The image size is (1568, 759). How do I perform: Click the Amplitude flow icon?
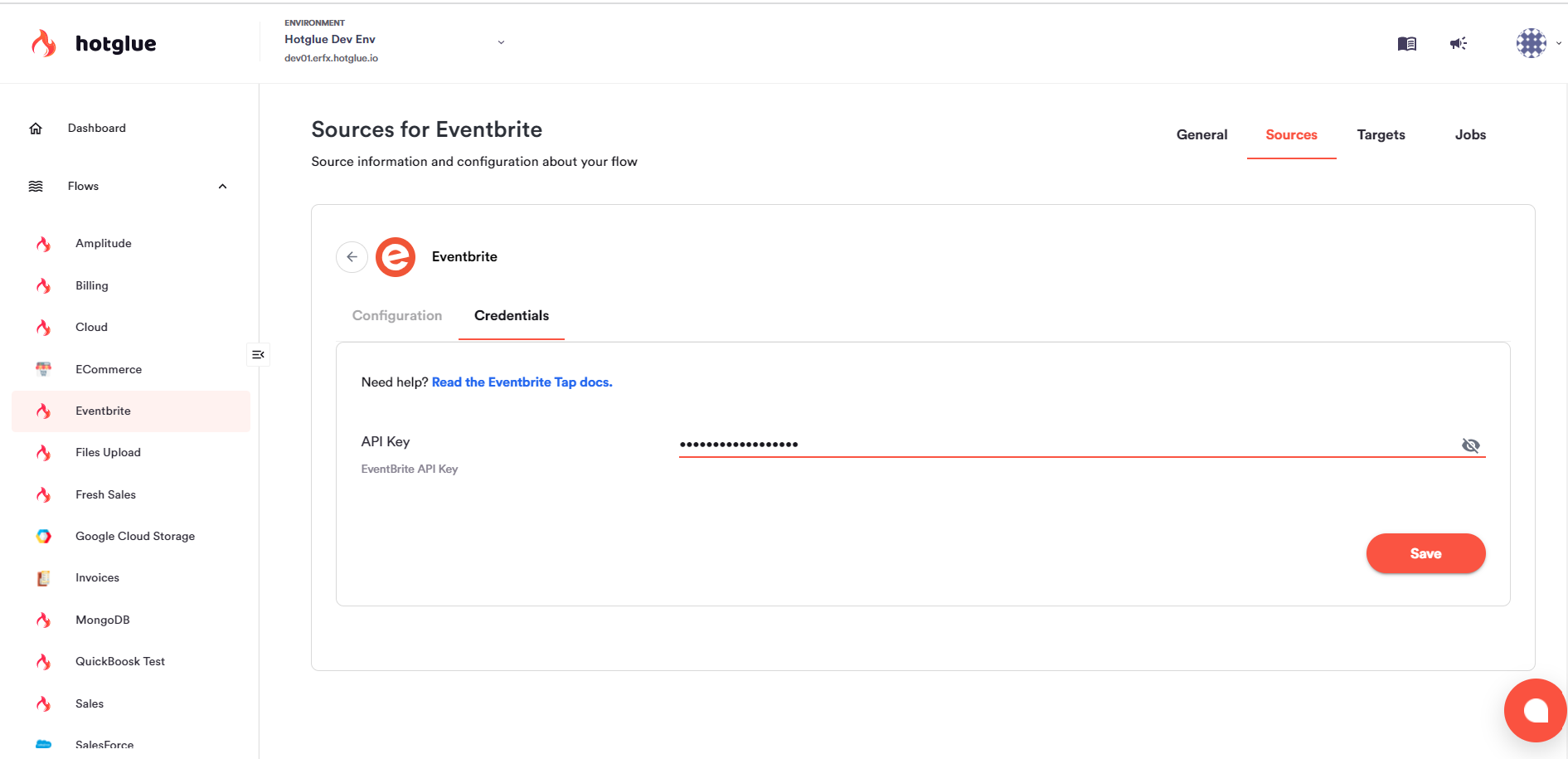44,244
